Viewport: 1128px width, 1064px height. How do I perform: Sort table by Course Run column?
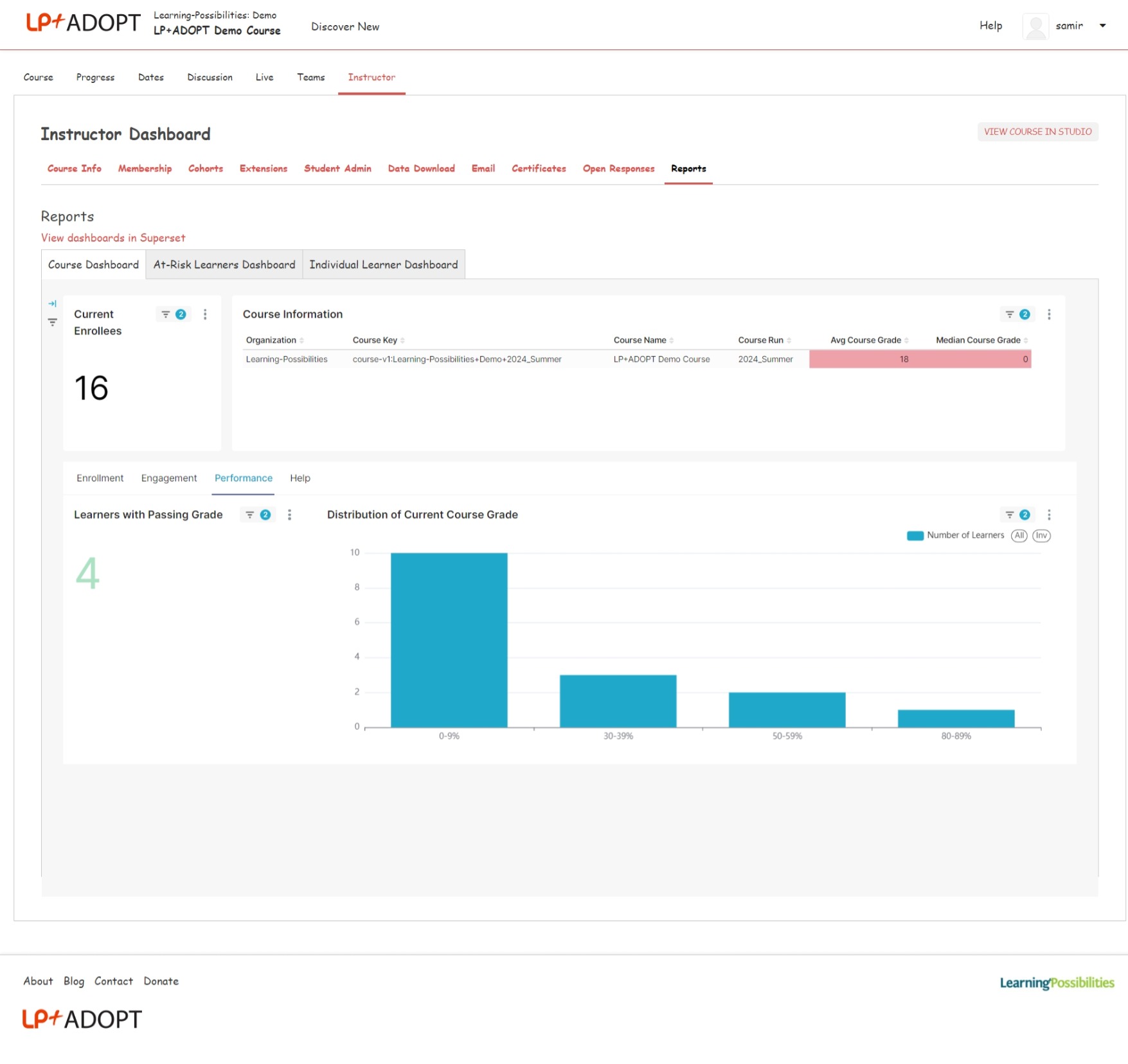tap(764, 341)
